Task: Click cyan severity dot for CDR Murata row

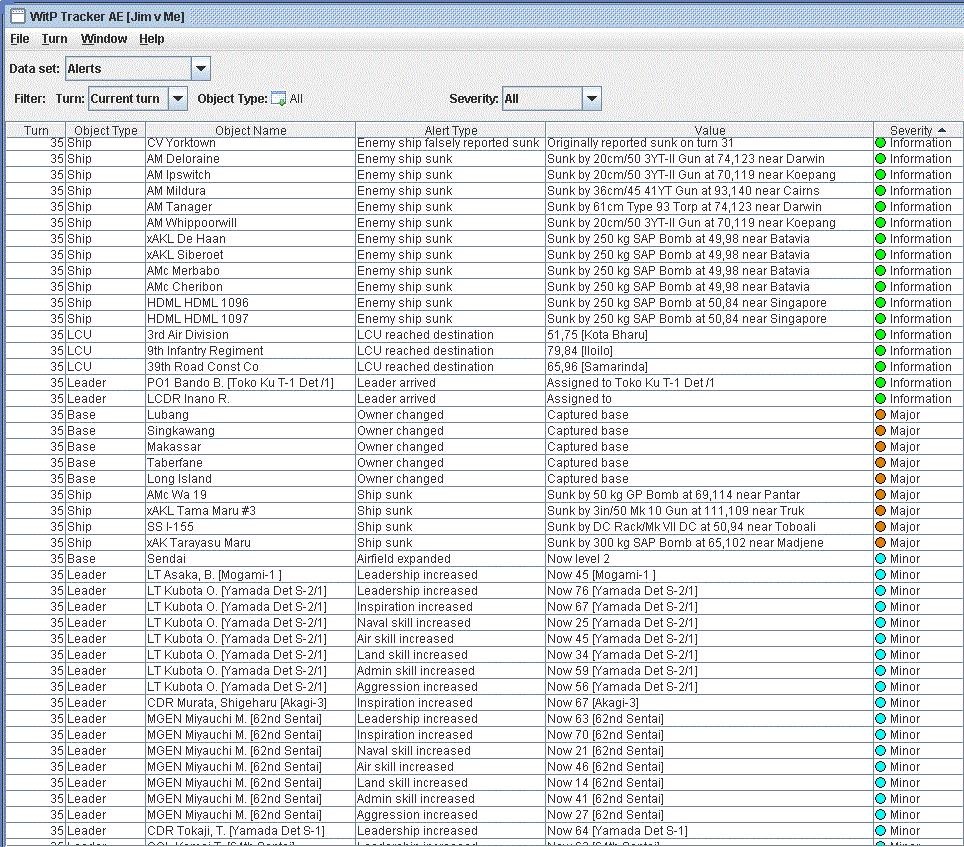Action: (881, 703)
